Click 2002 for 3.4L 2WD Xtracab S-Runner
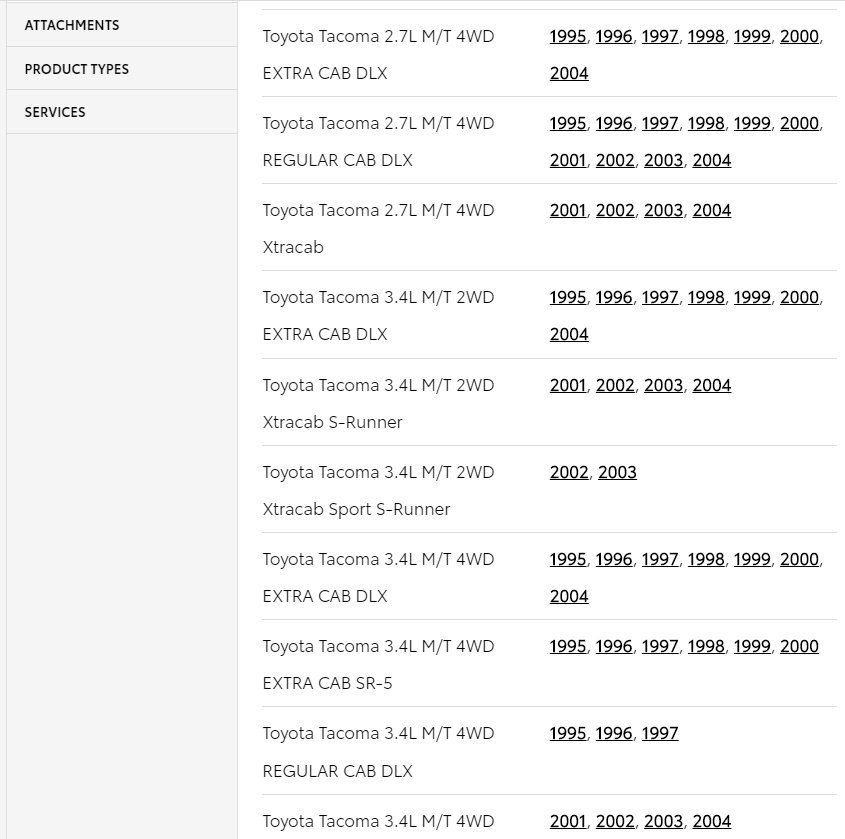Screen dimensions: 845x839 pos(615,385)
